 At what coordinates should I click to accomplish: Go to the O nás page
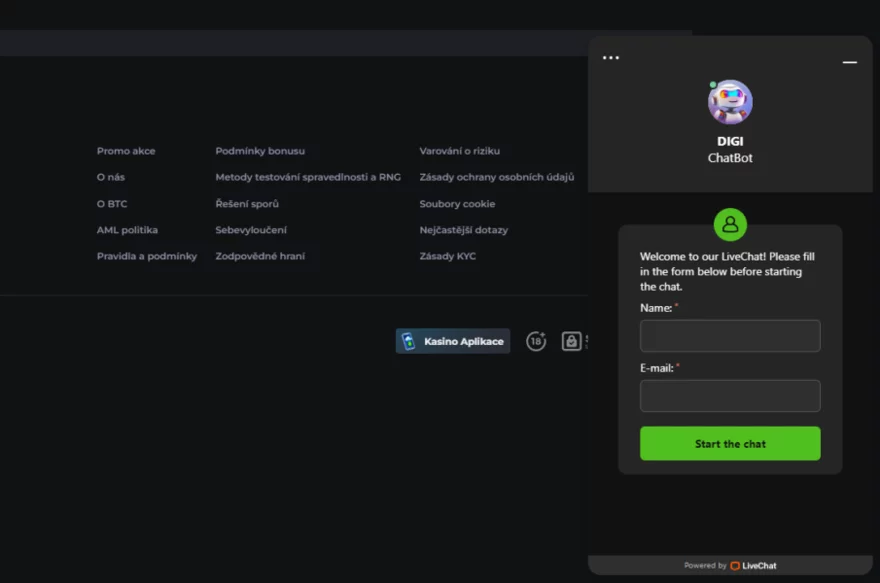pos(111,177)
